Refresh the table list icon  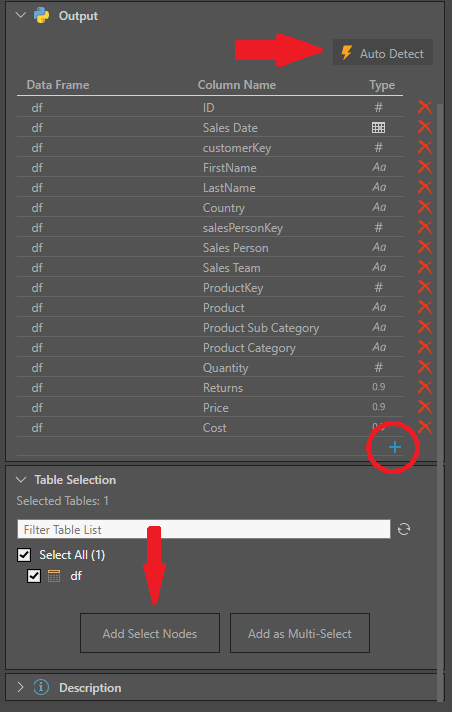[404, 529]
